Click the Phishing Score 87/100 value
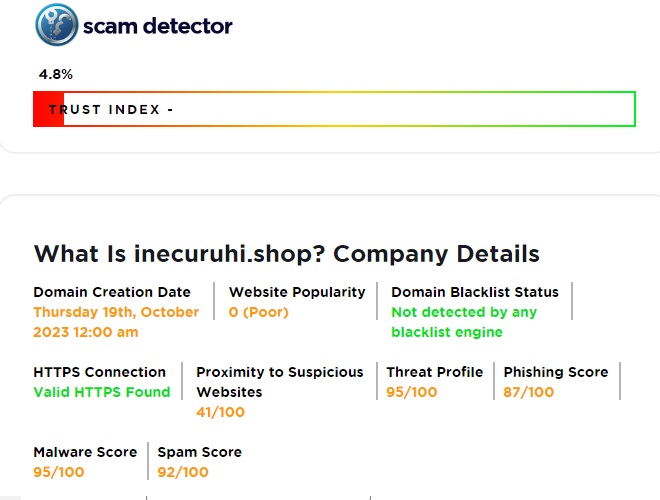660x500 pixels. click(x=529, y=392)
